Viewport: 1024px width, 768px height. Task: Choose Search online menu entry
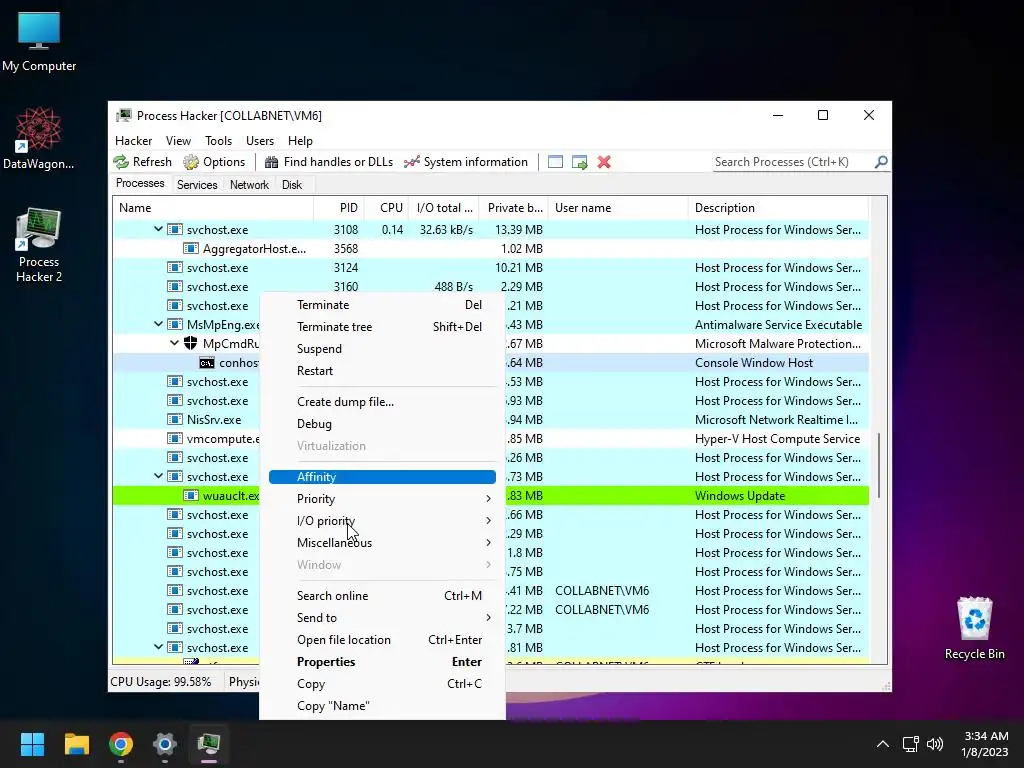382,596
